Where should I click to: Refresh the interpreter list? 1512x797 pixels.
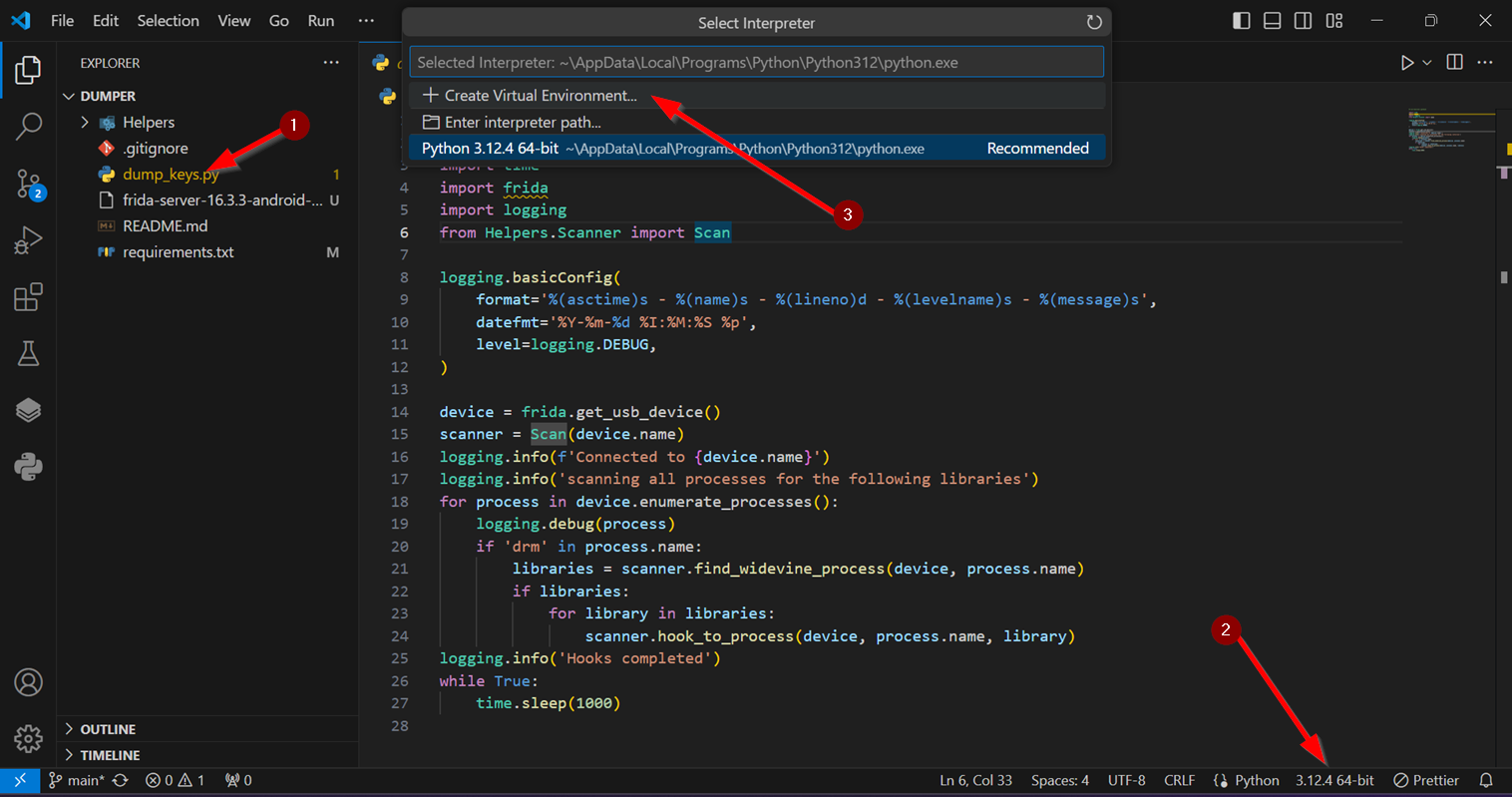[x=1094, y=21]
